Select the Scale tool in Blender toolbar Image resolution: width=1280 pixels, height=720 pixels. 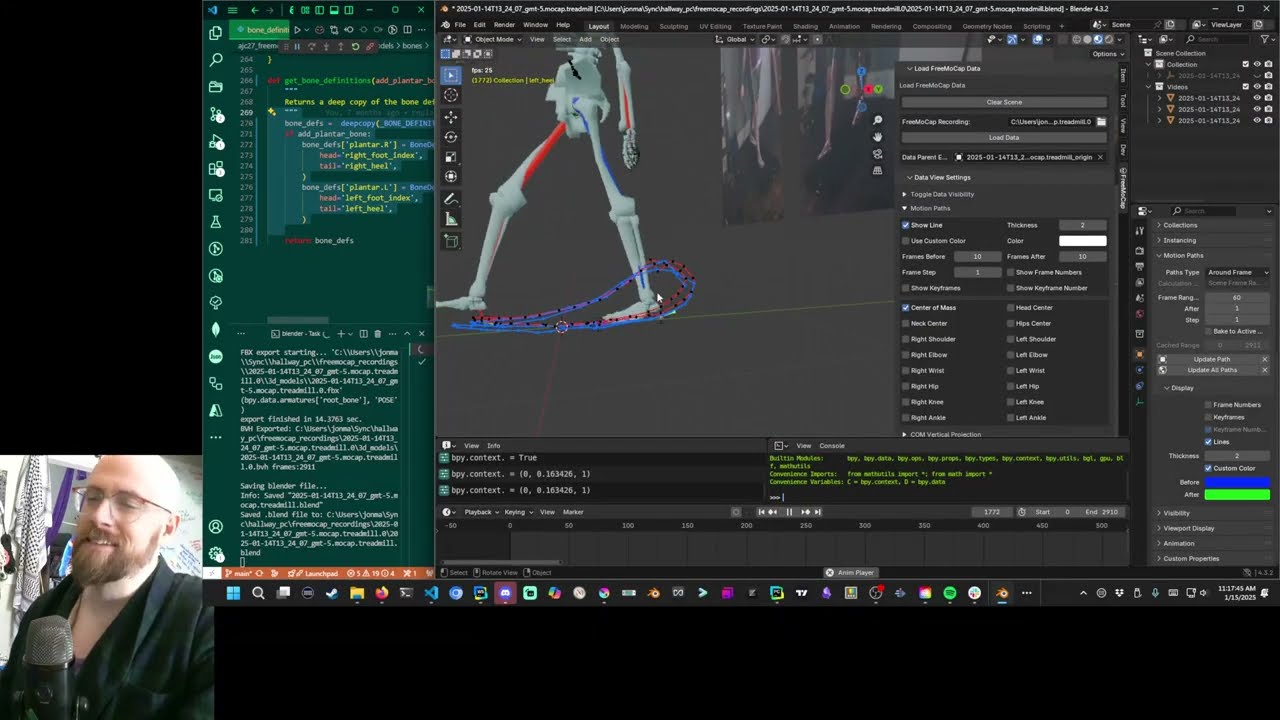(x=451, y=157)
